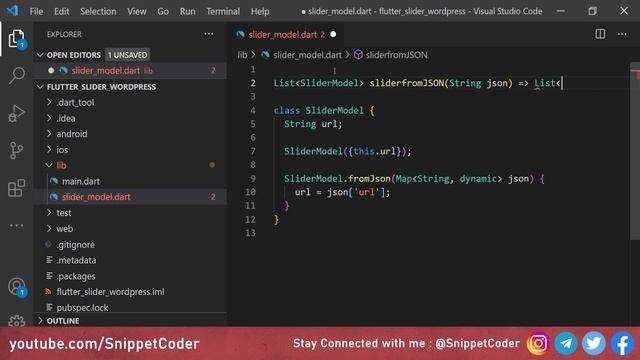This screenshot has height=360, width=640.
Task: Click the VS Code logo icon
Action: click(12, 11)
